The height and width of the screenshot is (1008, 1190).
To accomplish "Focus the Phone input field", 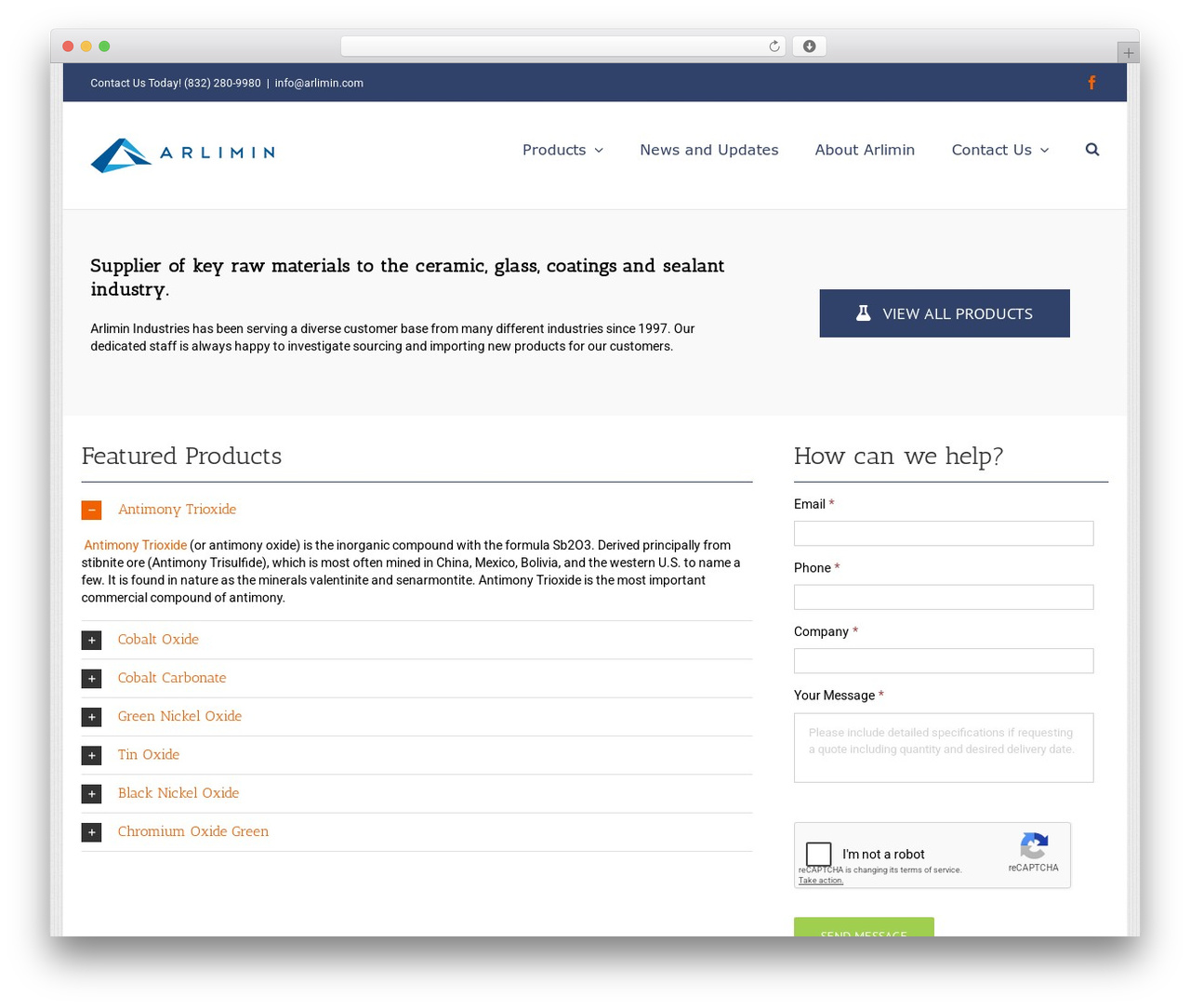I will pyautogui.click(x=944, y=597).
